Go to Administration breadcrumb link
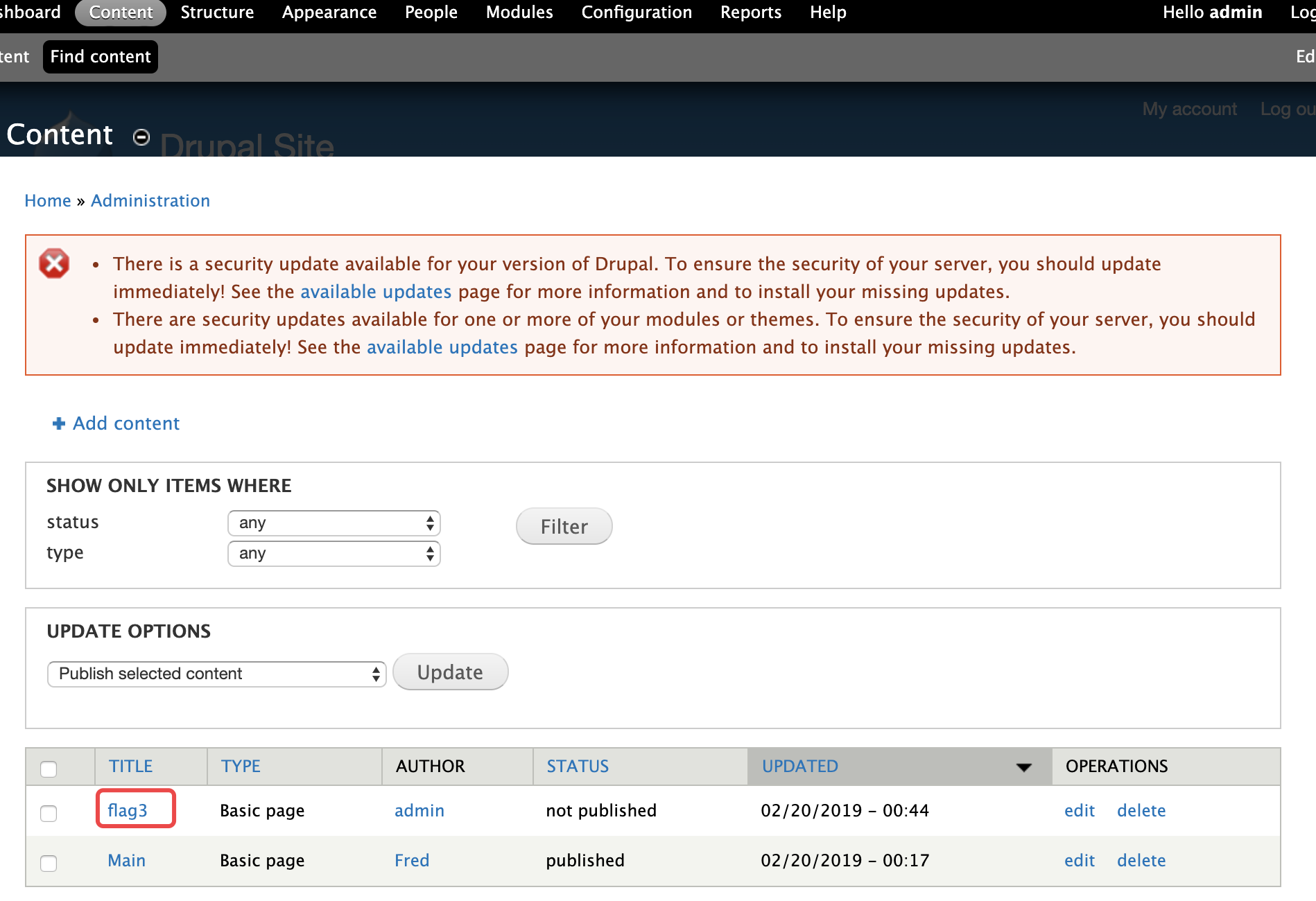The height and width of the screenshot is (901, 1316). [x=150, y=201]
